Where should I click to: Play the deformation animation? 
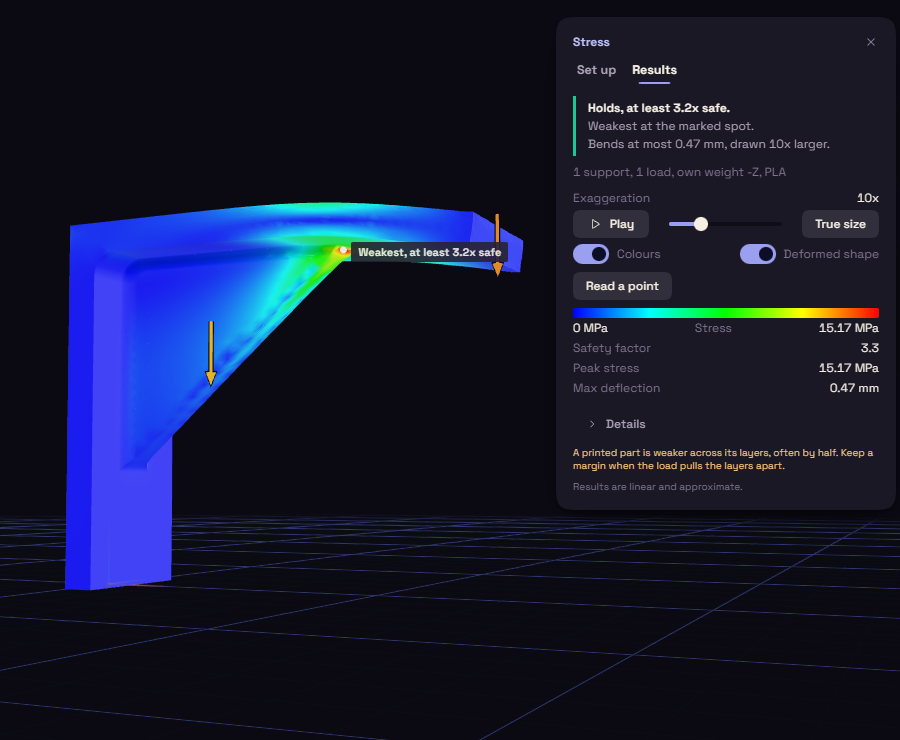tap(611, 224)
